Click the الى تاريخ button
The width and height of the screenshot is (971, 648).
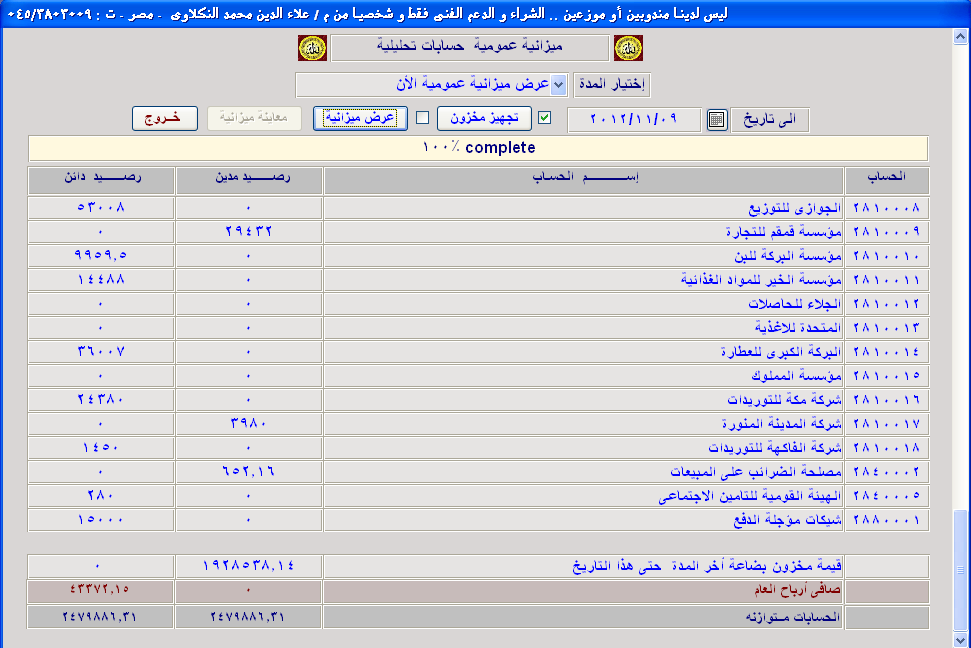770,120
